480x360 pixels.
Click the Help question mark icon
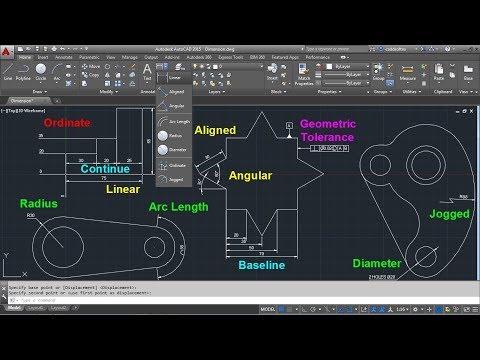coord(448,49)
